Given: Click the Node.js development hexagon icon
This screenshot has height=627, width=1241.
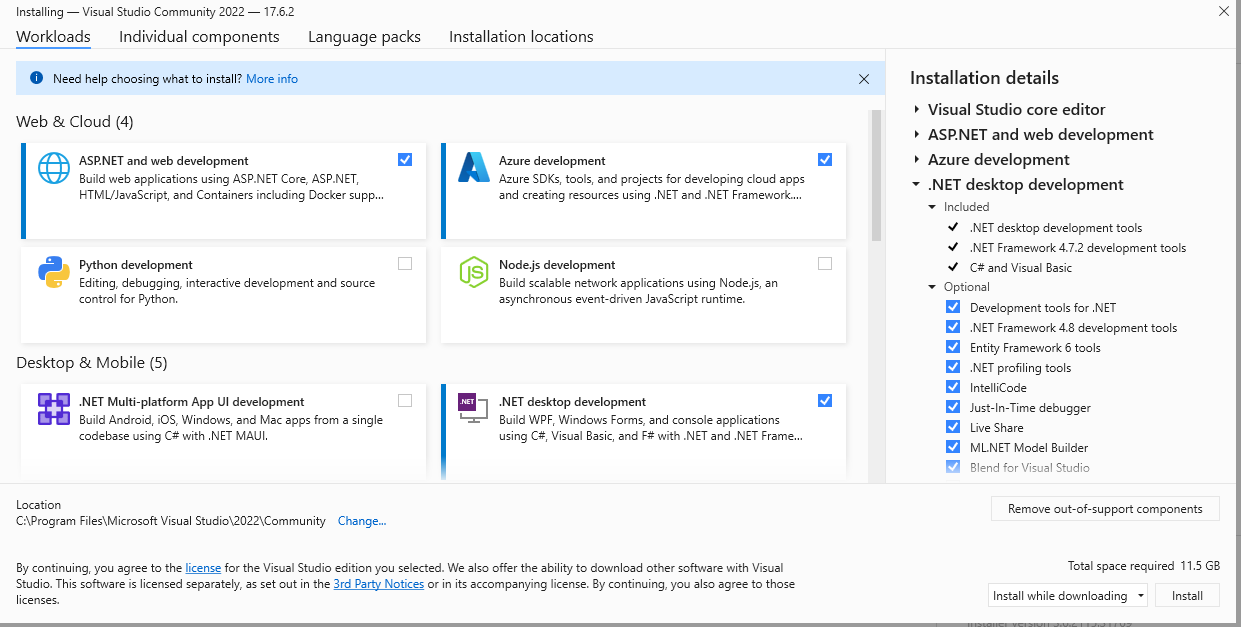Looking at the screenshot, I should (x=473, y=271).
